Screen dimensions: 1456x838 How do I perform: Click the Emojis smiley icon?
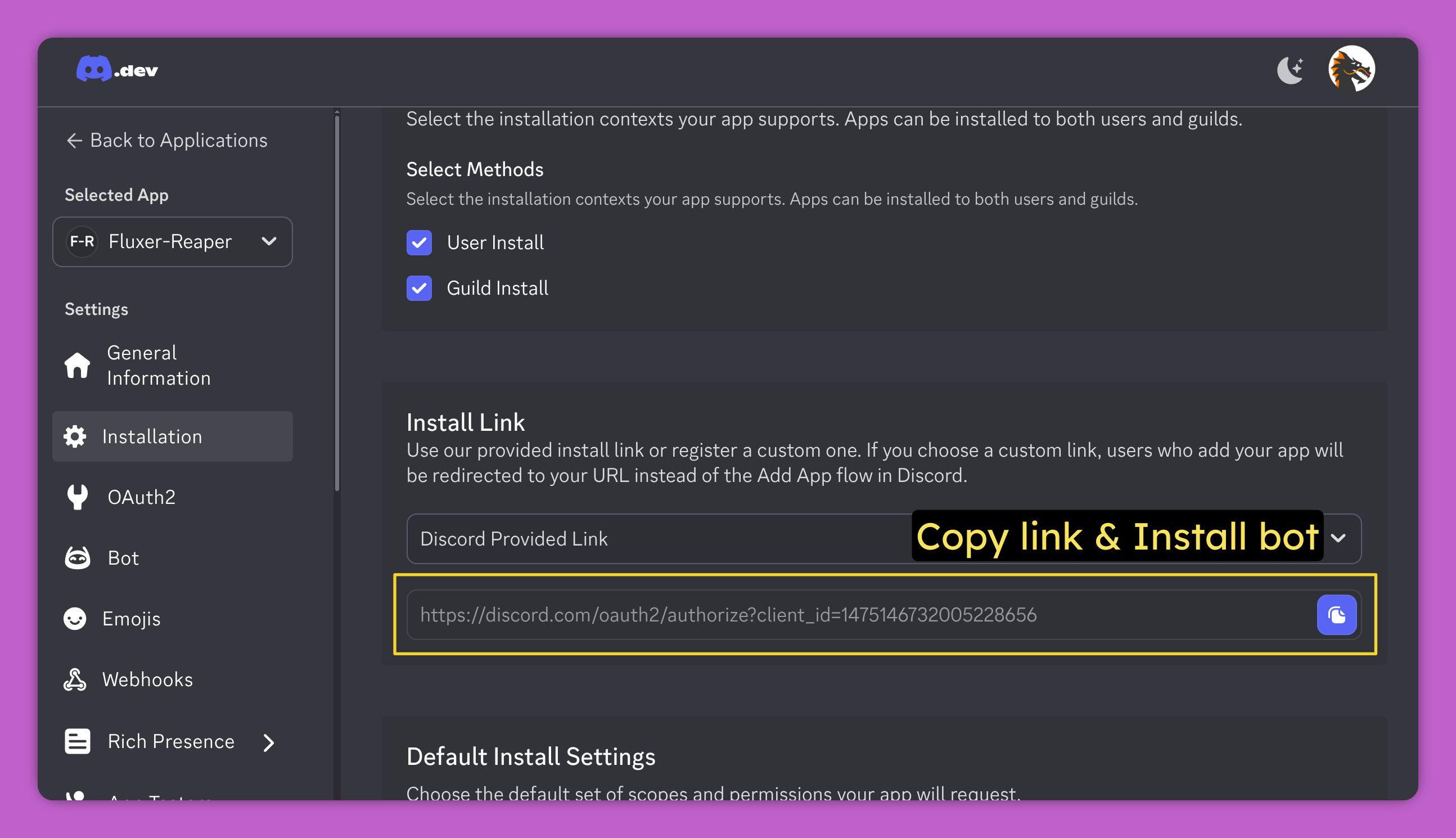[x=75, y=619]
